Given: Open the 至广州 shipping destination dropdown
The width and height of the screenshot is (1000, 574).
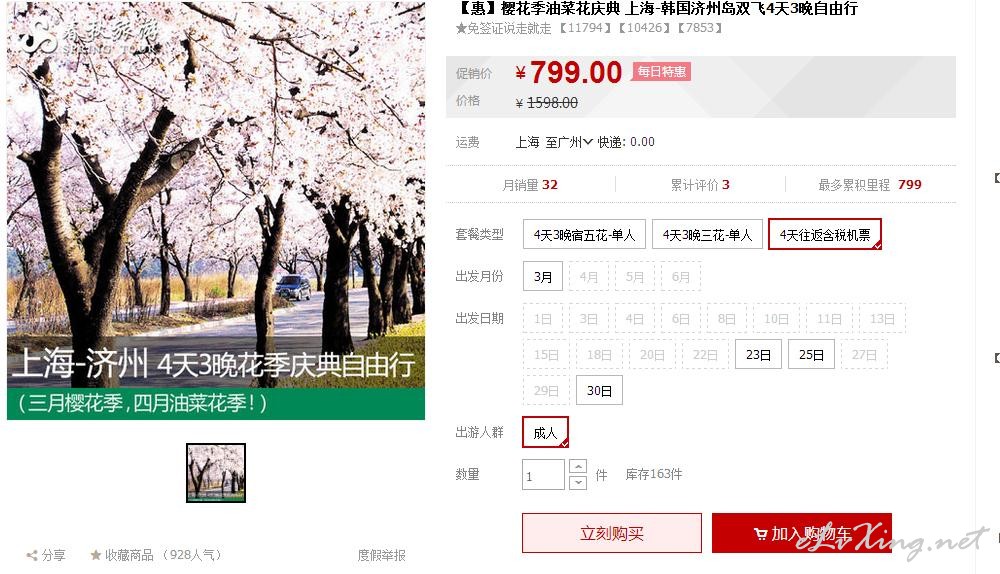Looking at the screenshot, I should (x=569, y=142).
